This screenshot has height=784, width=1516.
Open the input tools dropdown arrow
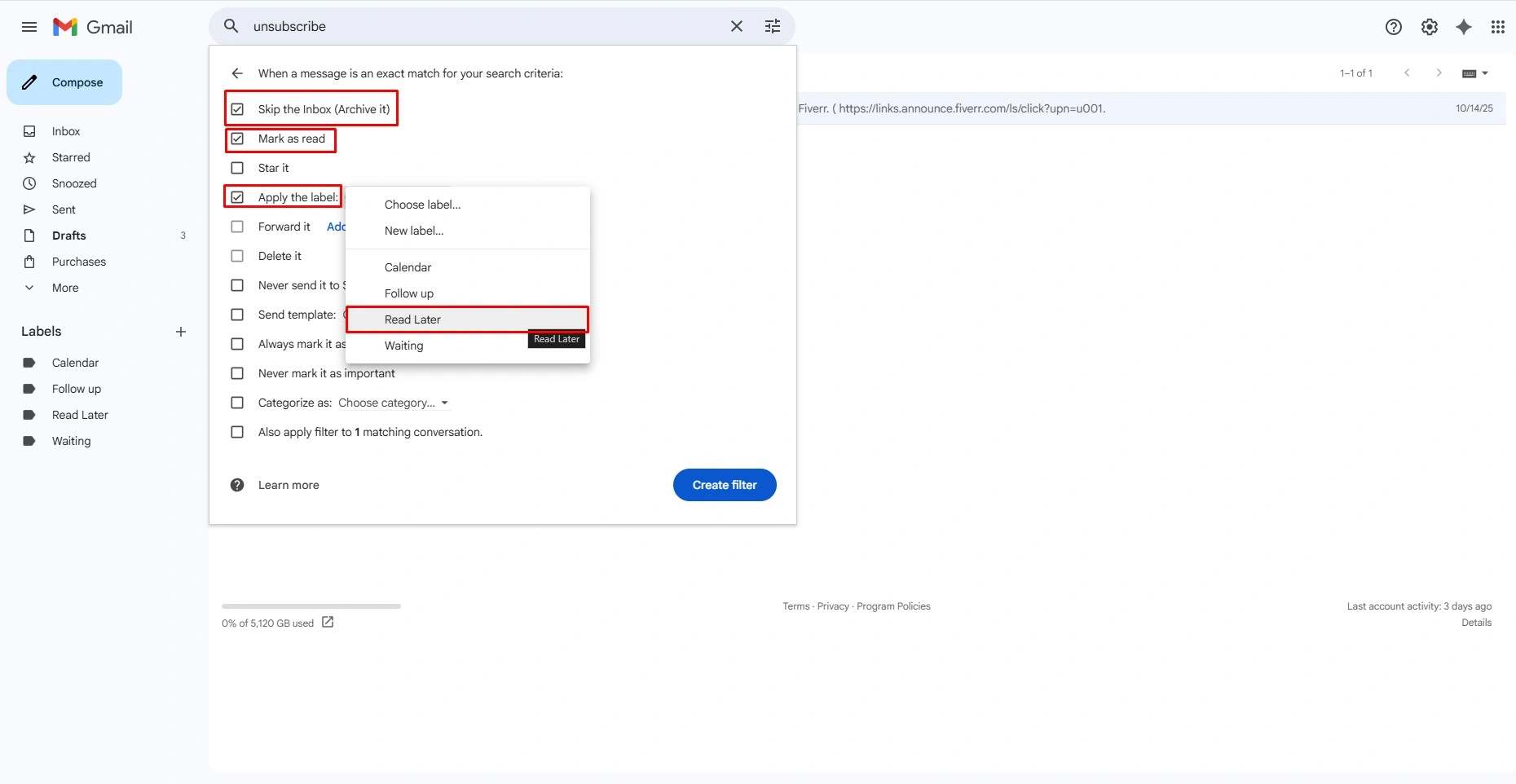coord(1485,73)
